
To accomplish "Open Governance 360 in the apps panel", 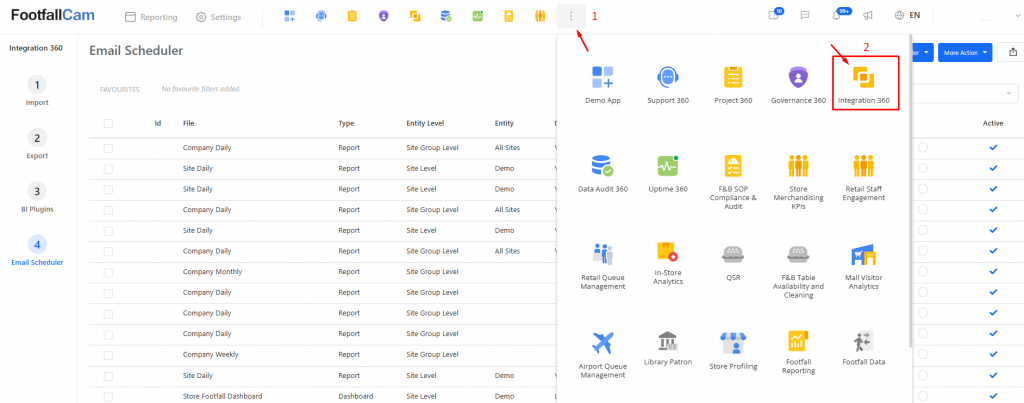I will coord(798,85).
